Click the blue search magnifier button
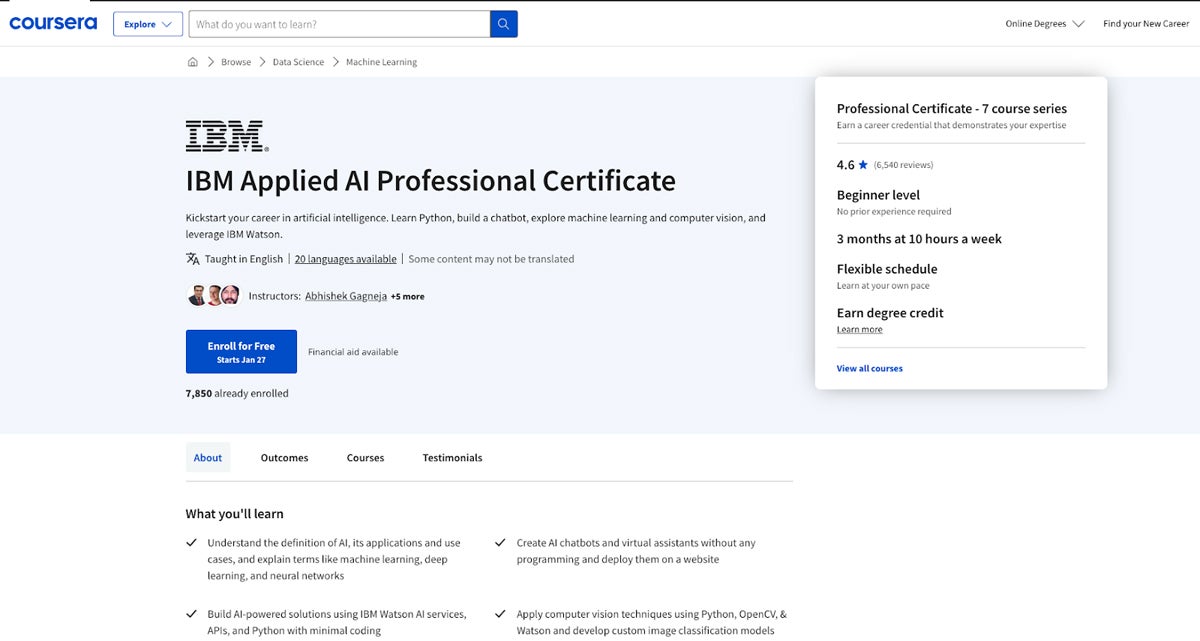Screen dimensions: 1200x641 (x=504, y=24)
